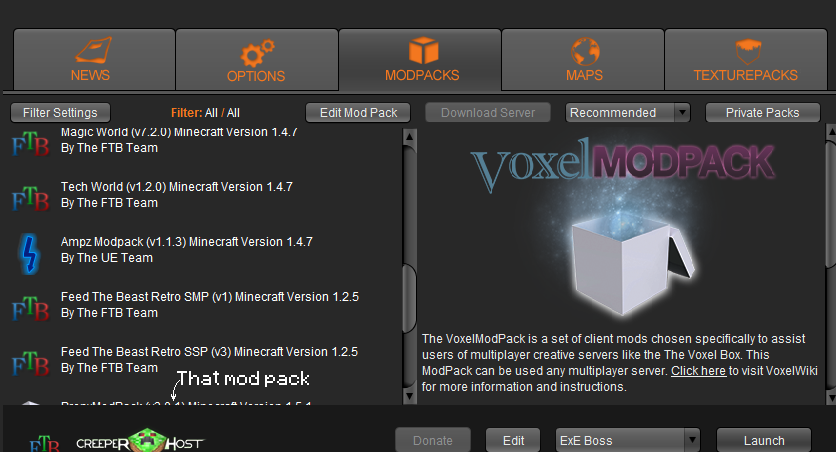The image size is (836, 452).
Task: Click the Edit Mod Pack button
Action: click(x=358, y=112)
